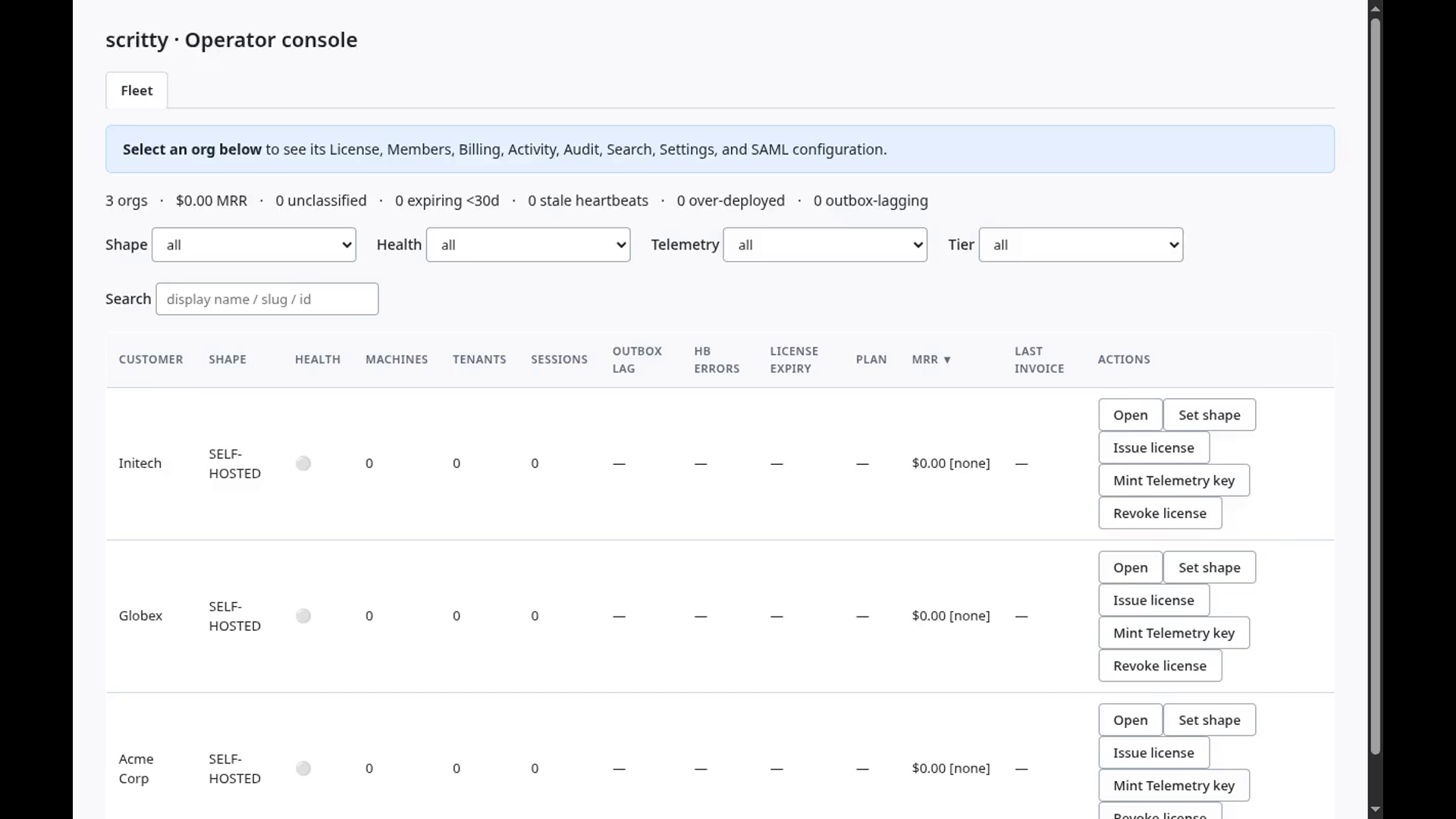Sort table by MRR column header
Image resolution: width=1456 pixels, height=819 pixels.
(931, 359)
